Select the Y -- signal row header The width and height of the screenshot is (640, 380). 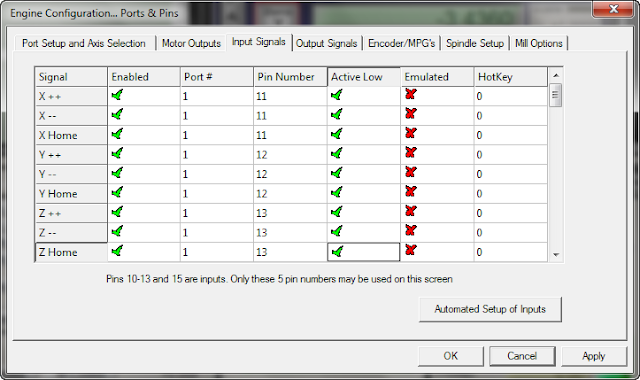click(71, 174)
